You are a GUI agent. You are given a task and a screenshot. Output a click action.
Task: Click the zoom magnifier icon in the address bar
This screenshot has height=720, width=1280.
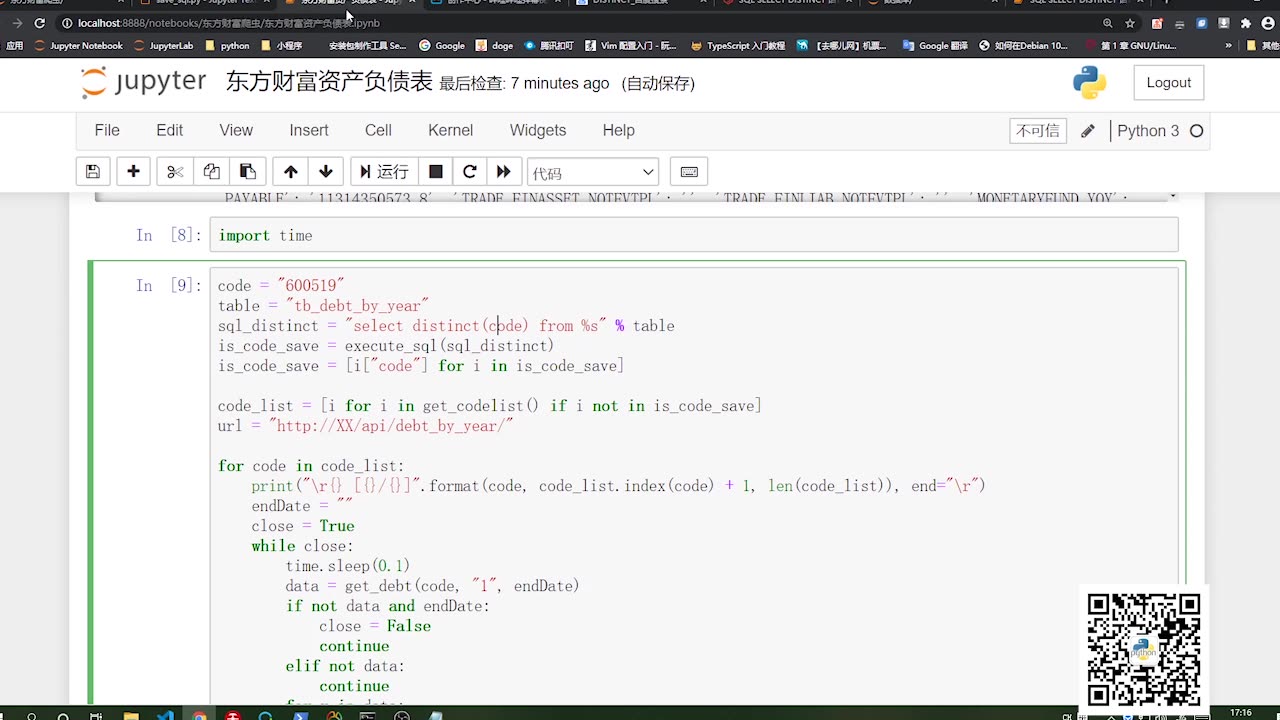pyautogui.click(x=1107, y=23)
